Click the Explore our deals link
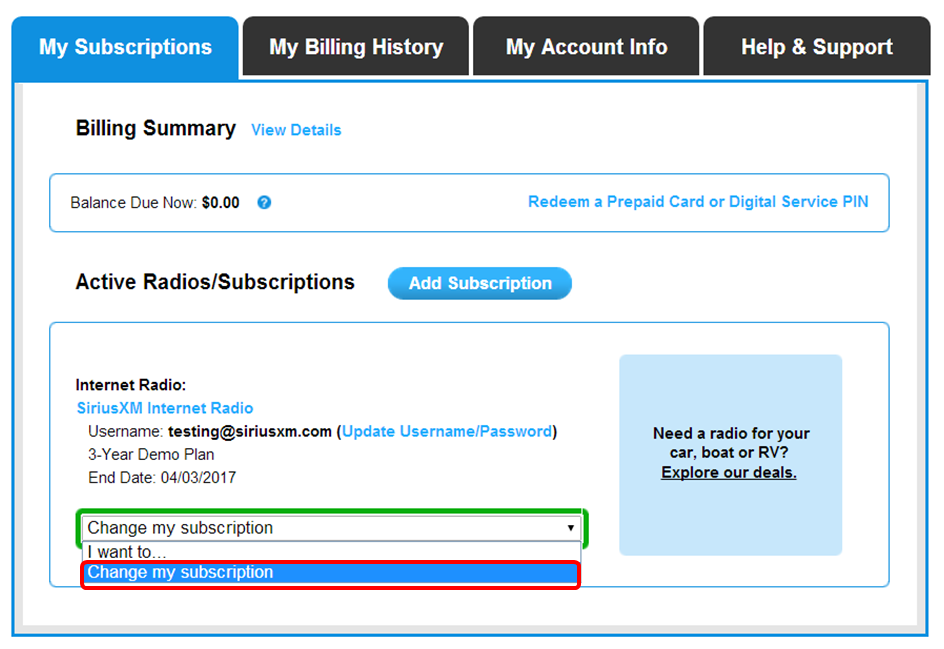944x649 pixels. [x=728, y=473]
